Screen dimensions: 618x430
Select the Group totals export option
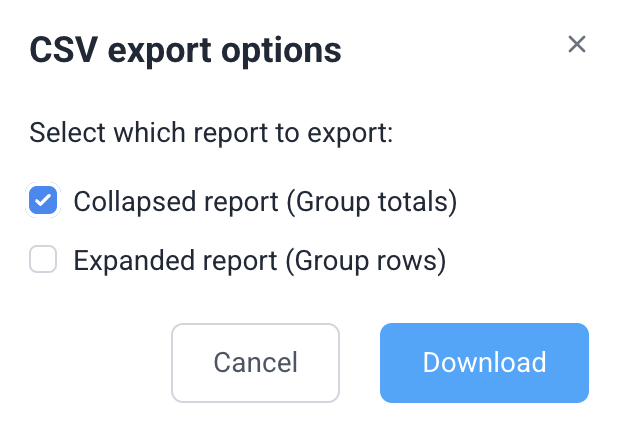pyautogui.click(x=43, y=201)
